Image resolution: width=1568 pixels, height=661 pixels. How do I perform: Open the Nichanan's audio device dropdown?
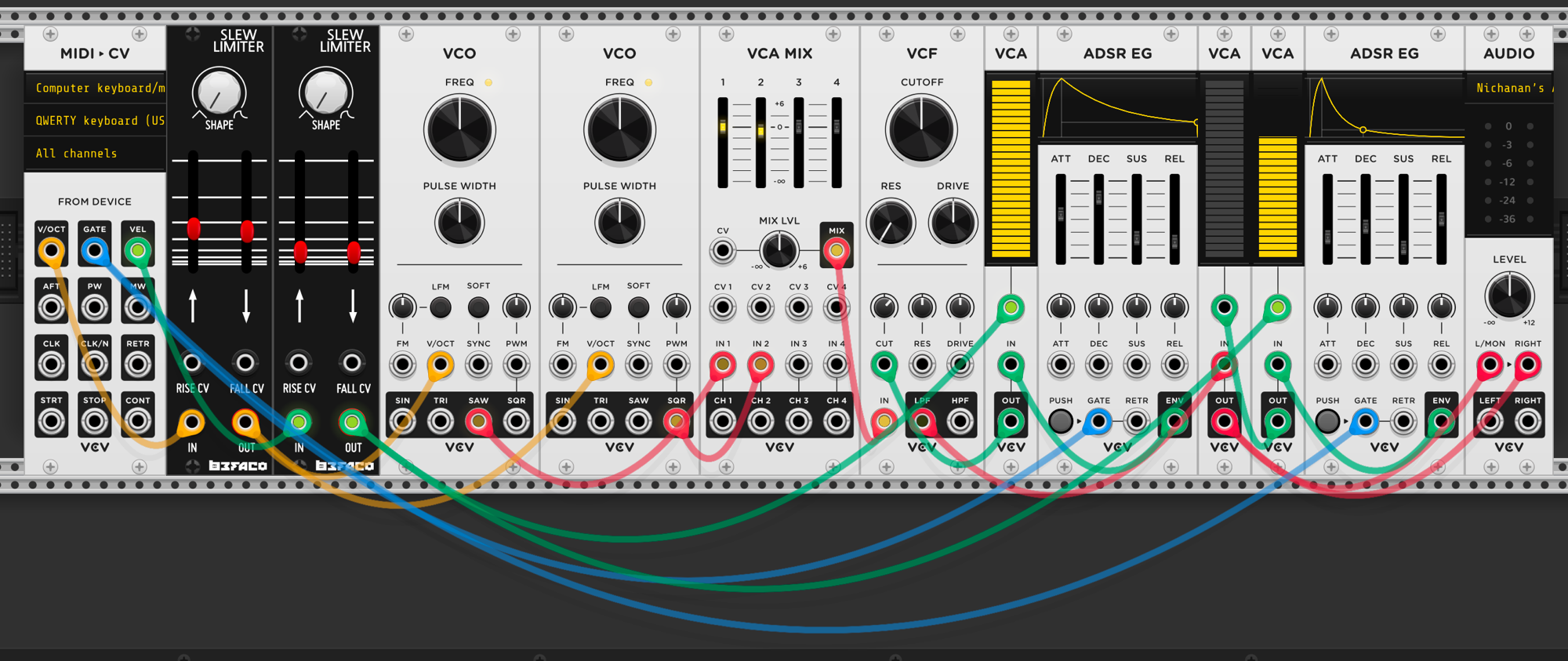point(1509,88)
